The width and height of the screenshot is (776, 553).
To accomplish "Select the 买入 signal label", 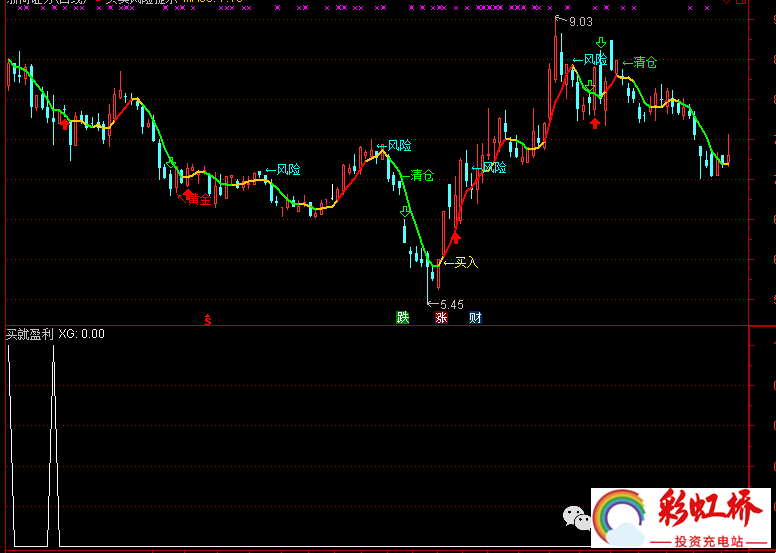I will [461, 263].
